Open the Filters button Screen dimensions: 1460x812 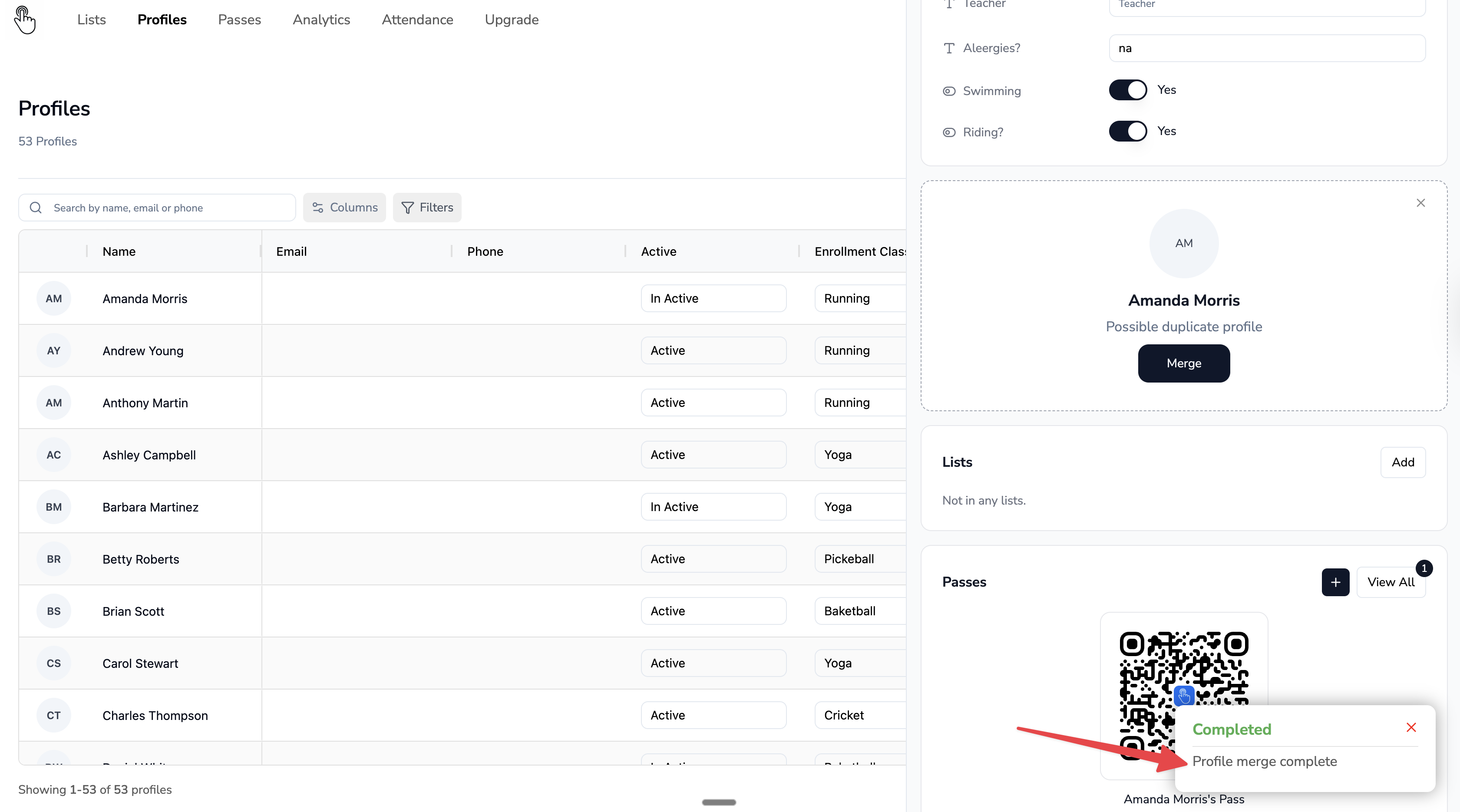tap(427, 208)
